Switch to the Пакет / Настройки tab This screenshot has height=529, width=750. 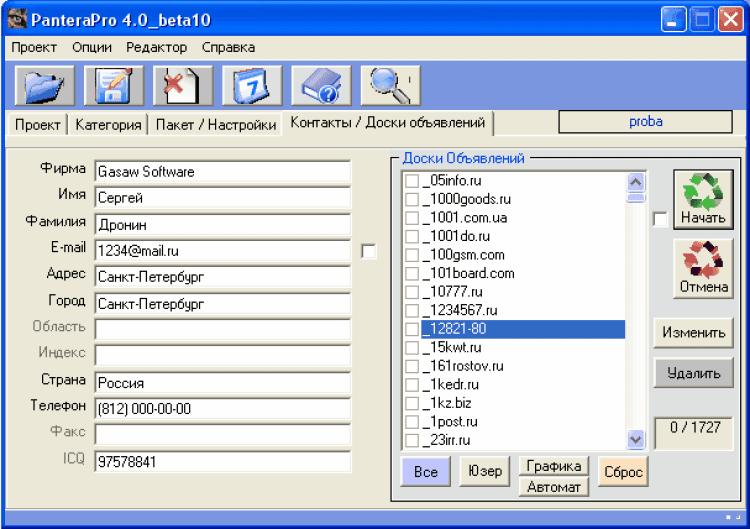216,125
